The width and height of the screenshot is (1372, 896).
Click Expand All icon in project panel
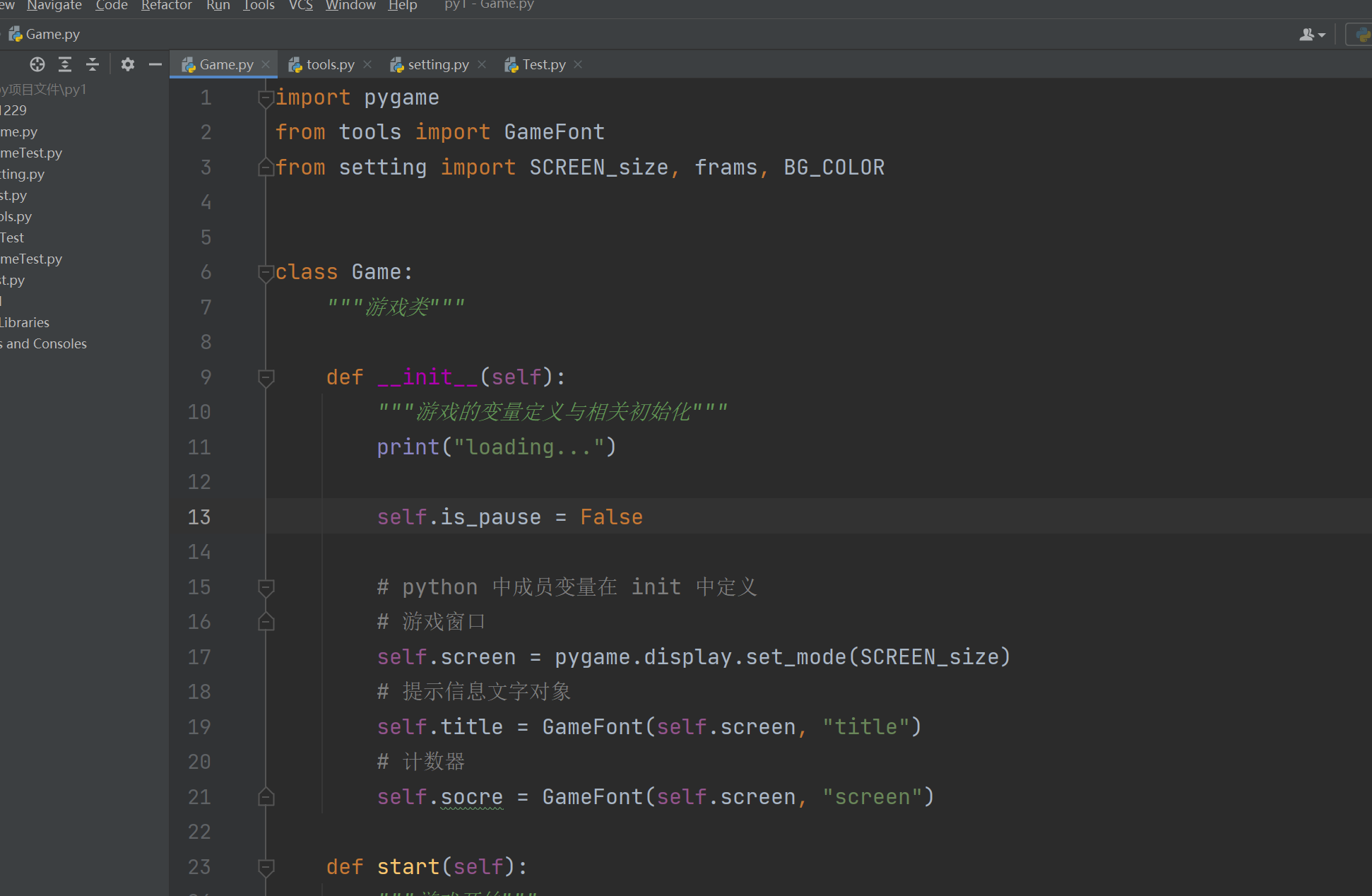point(65,65)
